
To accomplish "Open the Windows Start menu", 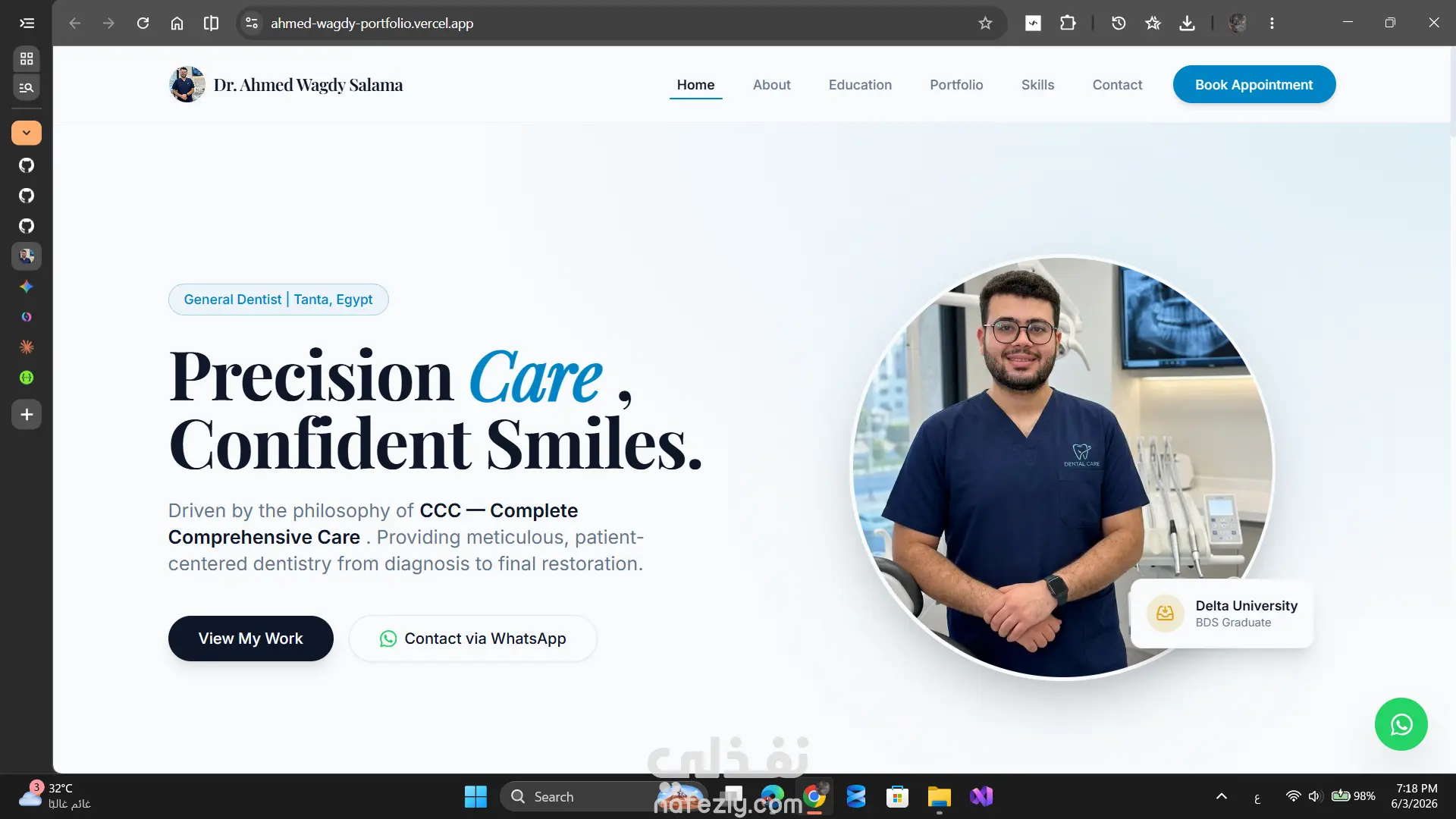I will [475, 797].
